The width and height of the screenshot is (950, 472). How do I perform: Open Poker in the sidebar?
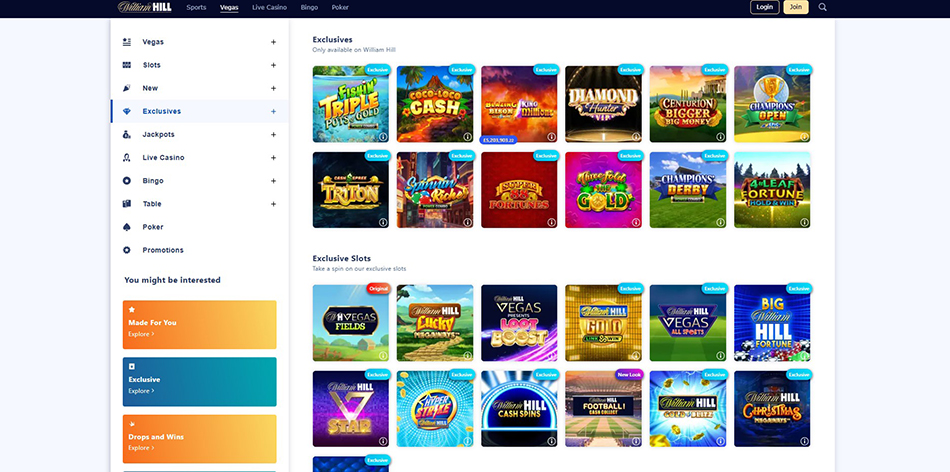coord(153,227)
